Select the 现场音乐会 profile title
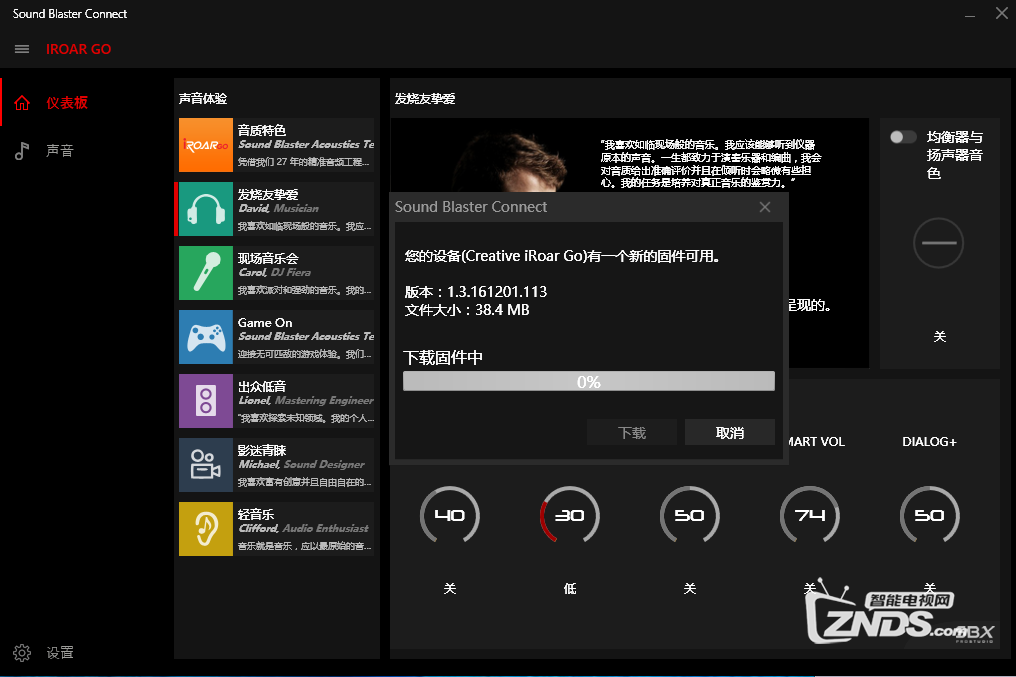Screen dimensions: 1016x677 (x=268, y=258)
